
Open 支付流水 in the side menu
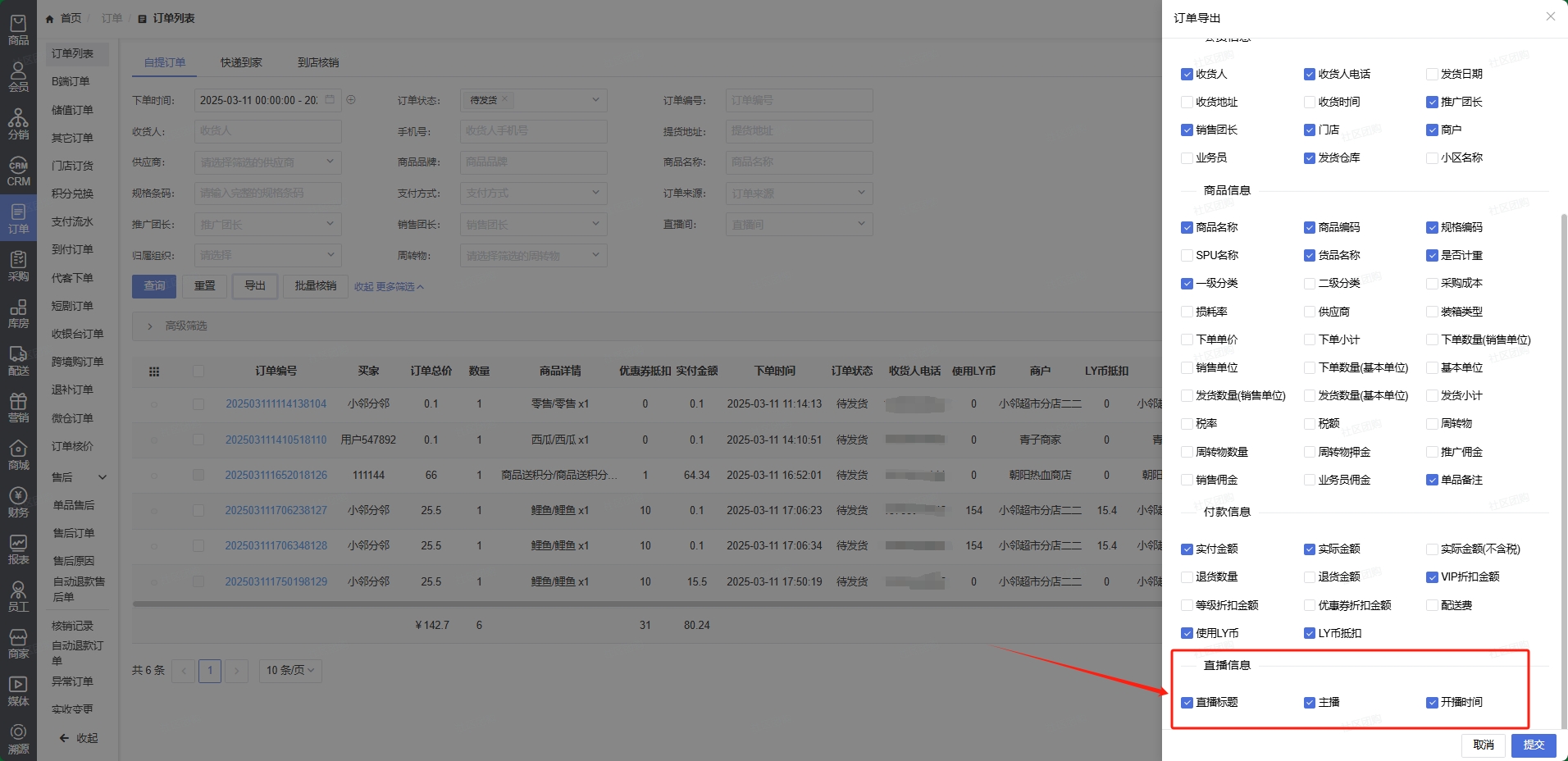point(72,221)
